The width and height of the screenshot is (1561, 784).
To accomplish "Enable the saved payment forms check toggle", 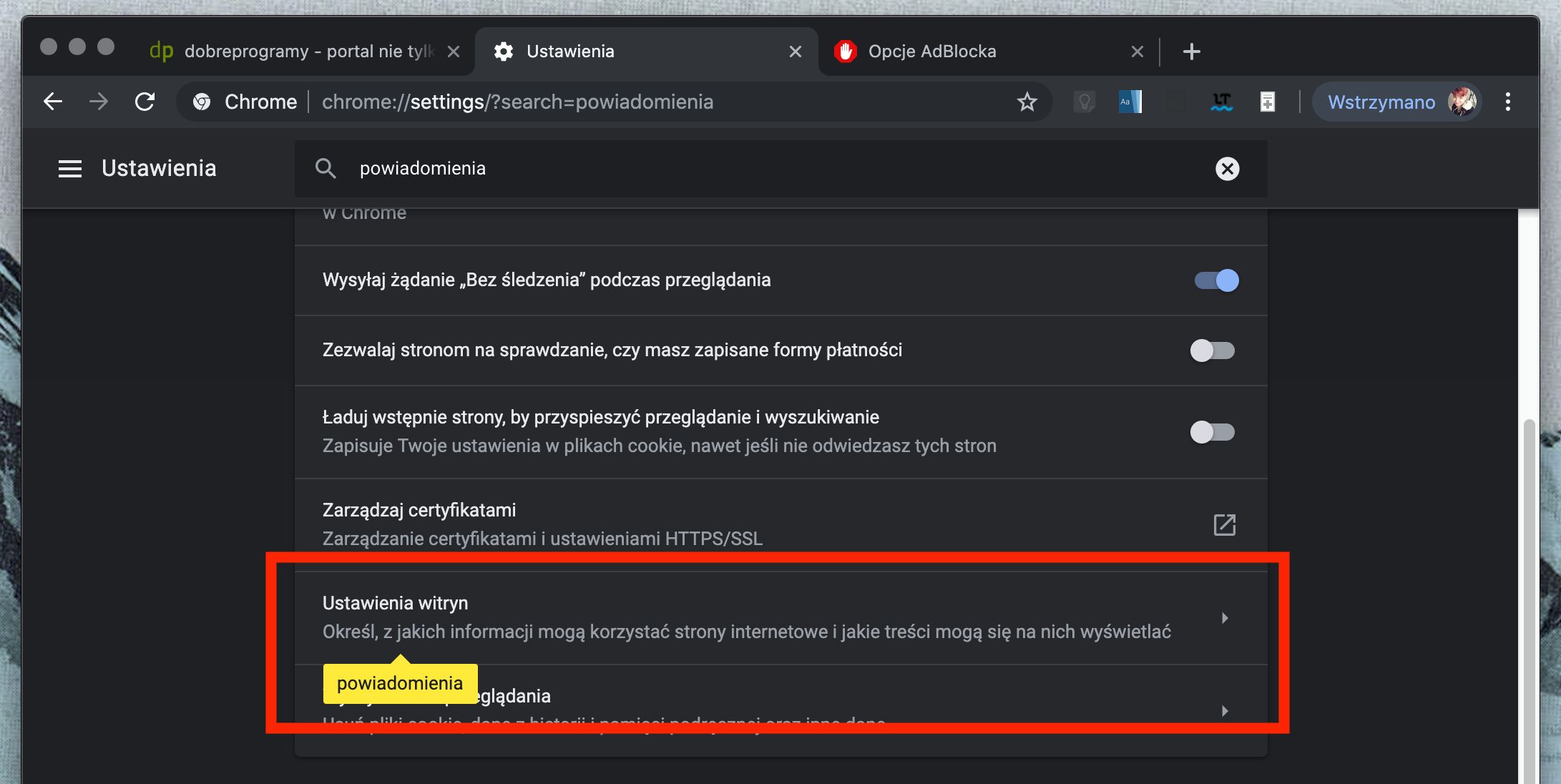I will 1213,351.
